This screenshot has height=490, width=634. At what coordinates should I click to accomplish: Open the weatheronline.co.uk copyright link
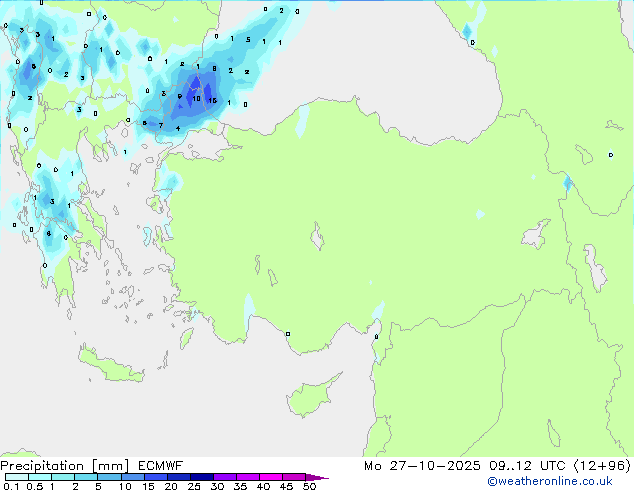[x=550, y=481]
